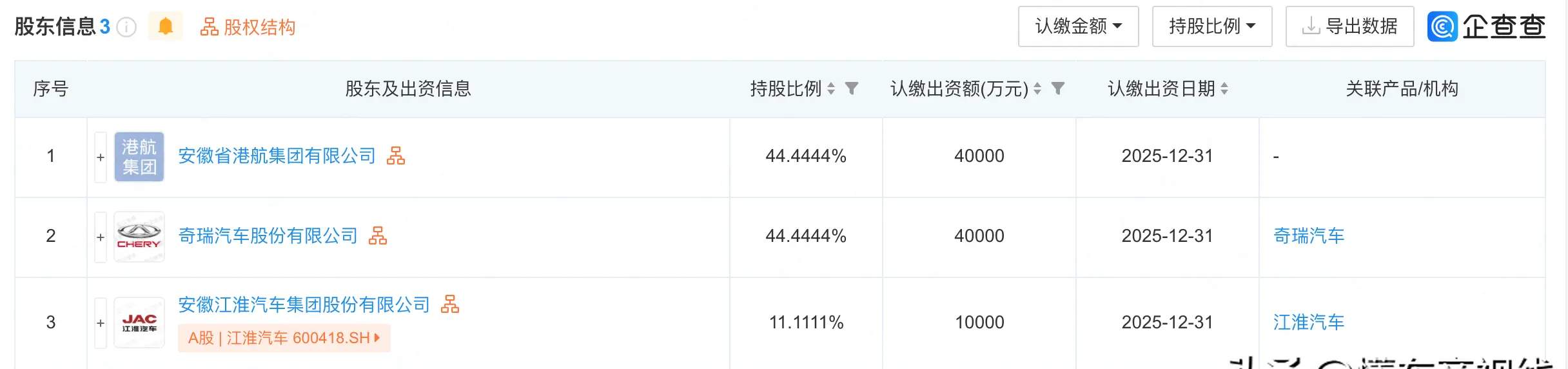Screen dimensions: 1568x369
Task: Click the 导出数据 export button
Action: [x=1349, y=26]
